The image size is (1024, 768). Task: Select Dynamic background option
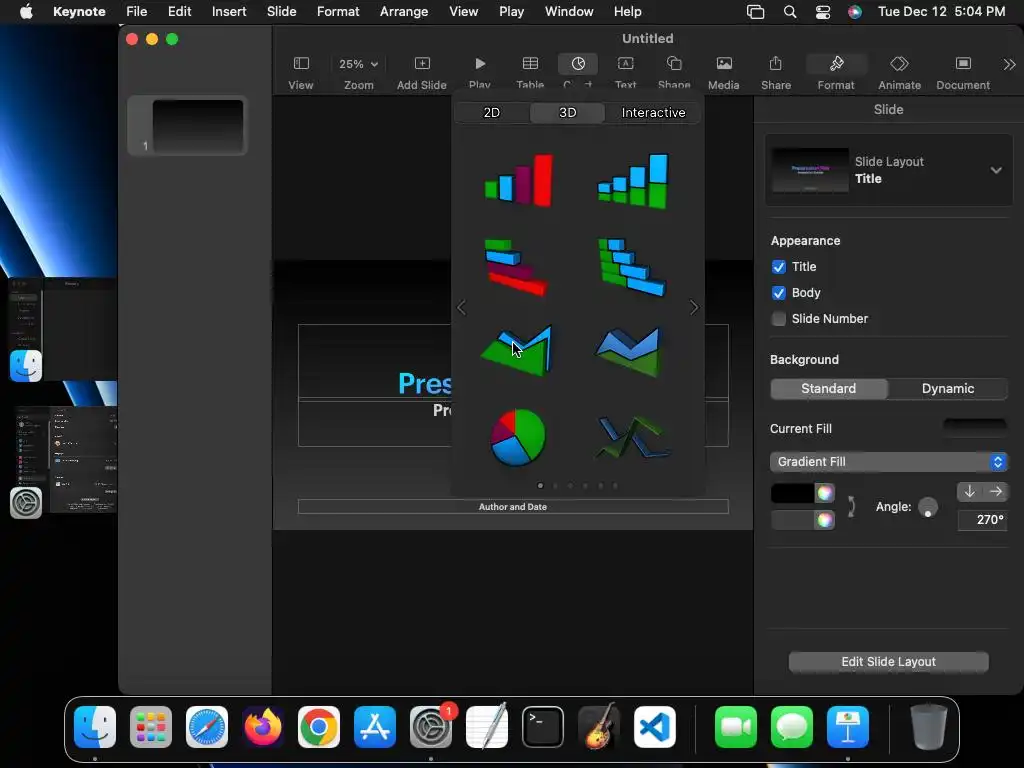click(948, 389)
